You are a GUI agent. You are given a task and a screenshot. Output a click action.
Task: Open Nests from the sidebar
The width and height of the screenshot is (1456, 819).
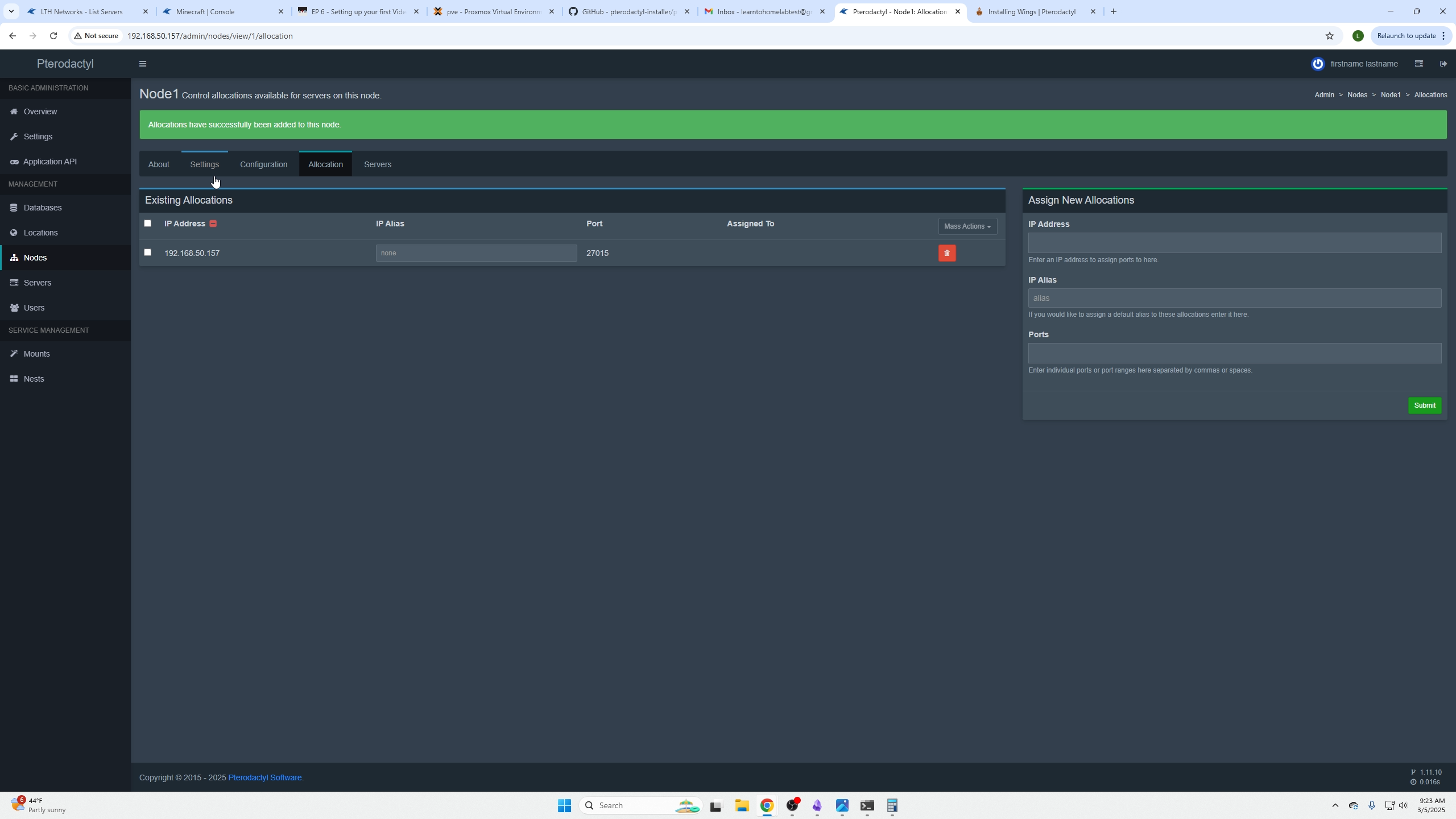coord(34,379)
